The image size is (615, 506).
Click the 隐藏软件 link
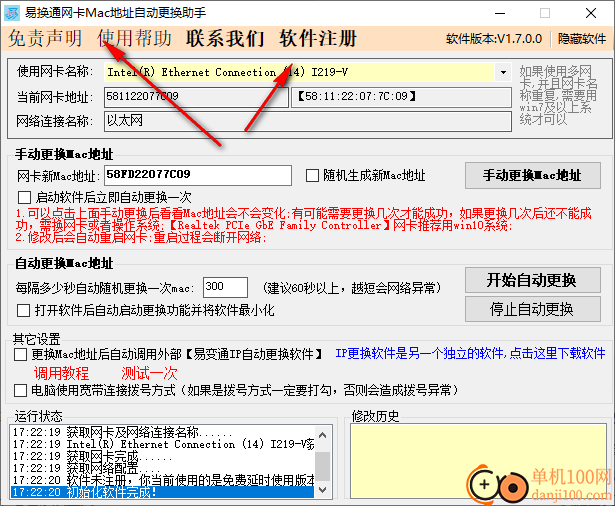[x=582, y=39]
